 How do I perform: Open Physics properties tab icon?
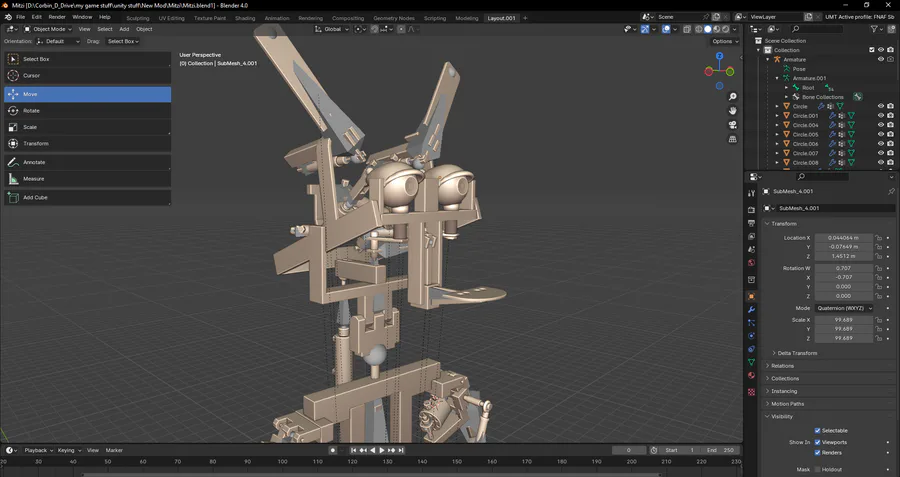point(751,336)
